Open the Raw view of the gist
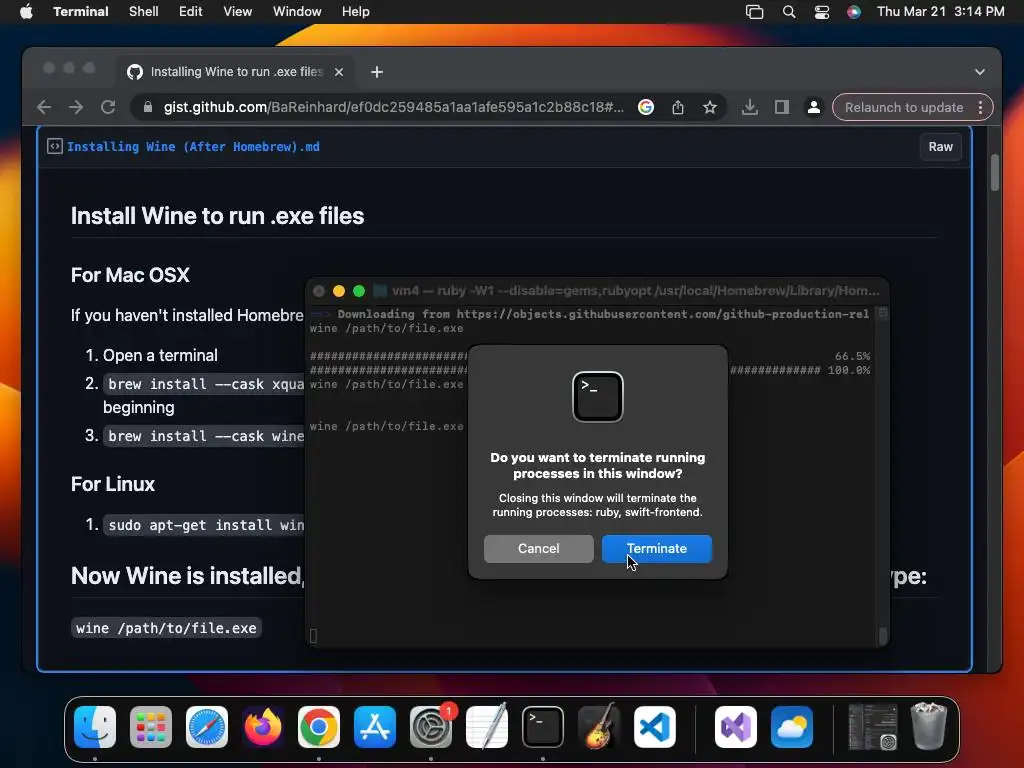The width and height of the screenshot is (1024, 768). [940, 147]
